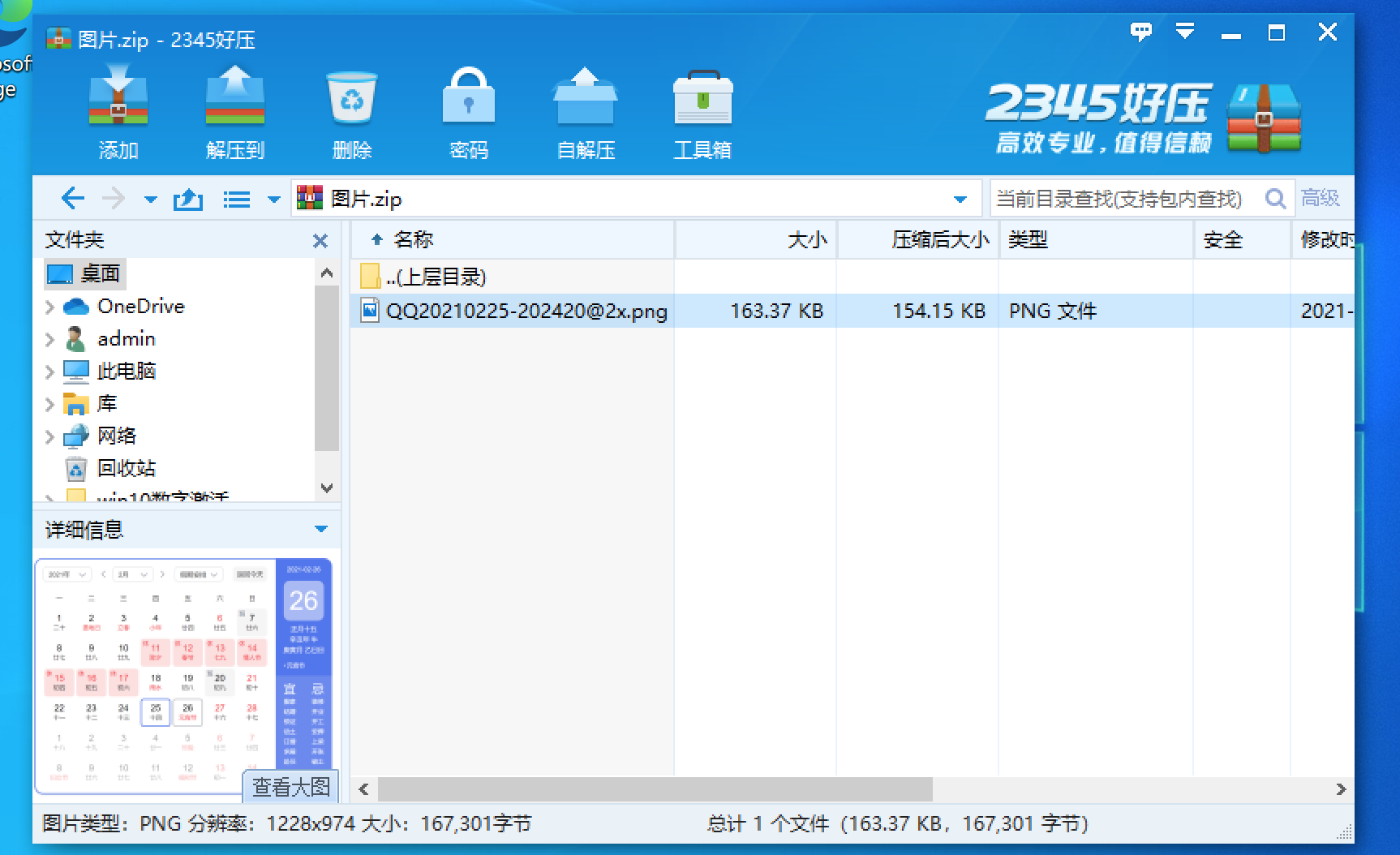Expand the 网络 tree node
Screen dimensions: 1400x855
tap(49, 436)
